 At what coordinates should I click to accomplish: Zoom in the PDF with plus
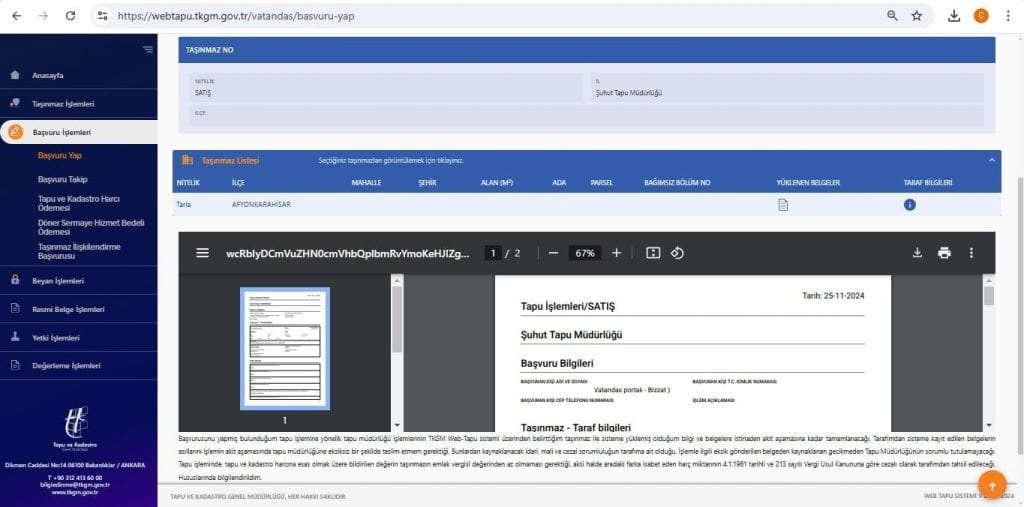click(x=616, y=253)
